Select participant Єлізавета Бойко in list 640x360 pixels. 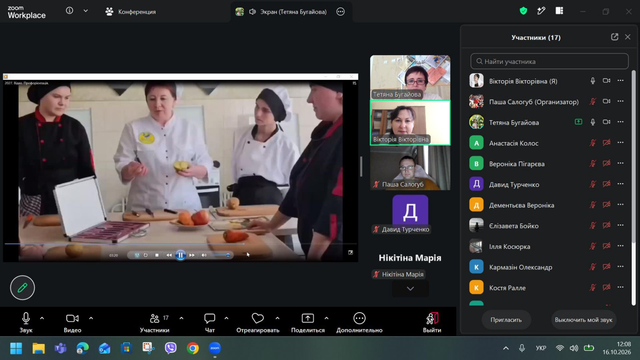tap(547, 225)
